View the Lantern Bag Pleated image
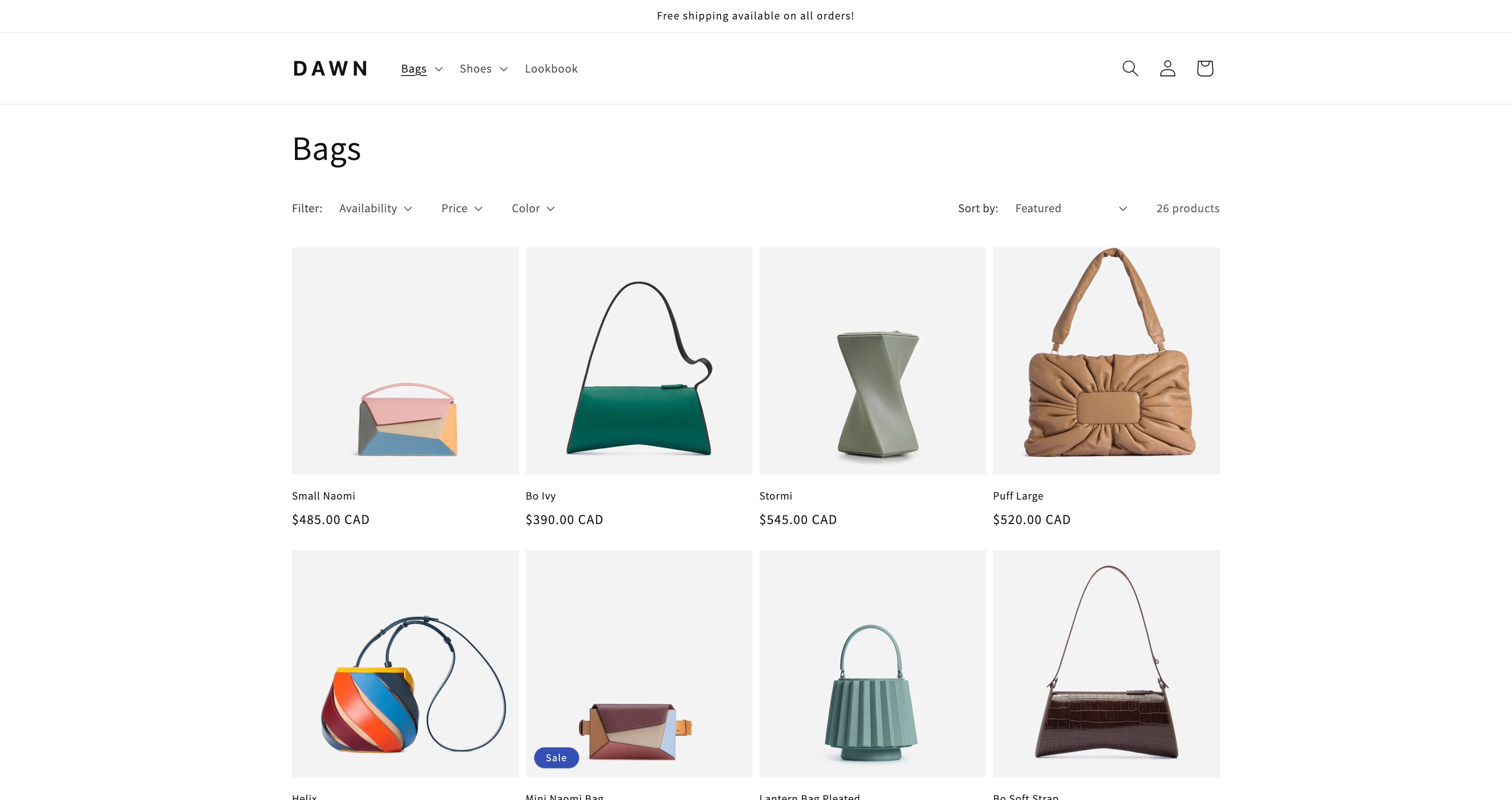 [x=872, y=663]
